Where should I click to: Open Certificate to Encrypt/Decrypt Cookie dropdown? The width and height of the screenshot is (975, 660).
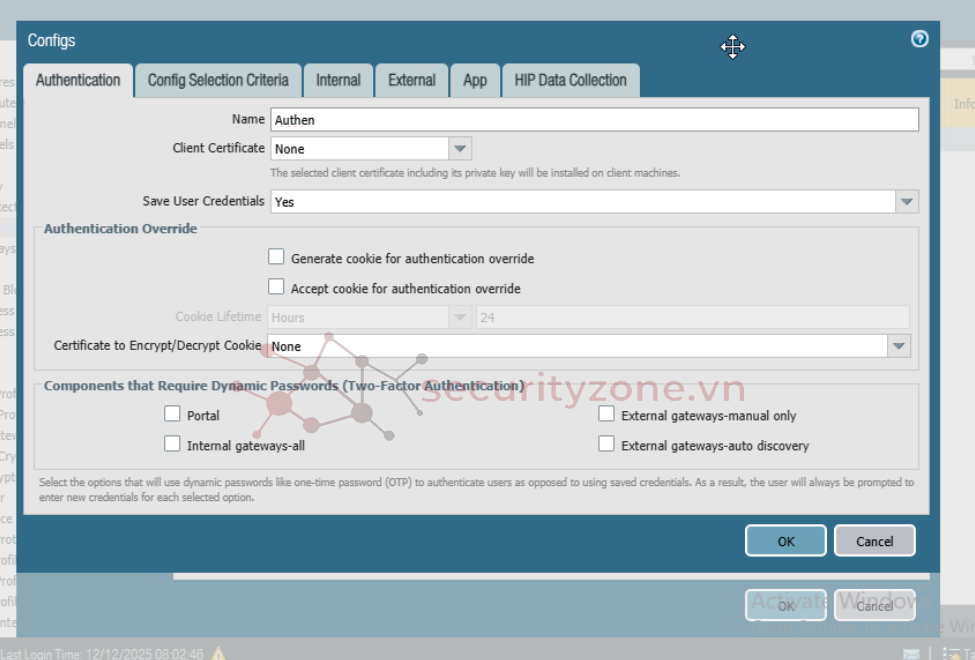(898, 346)
